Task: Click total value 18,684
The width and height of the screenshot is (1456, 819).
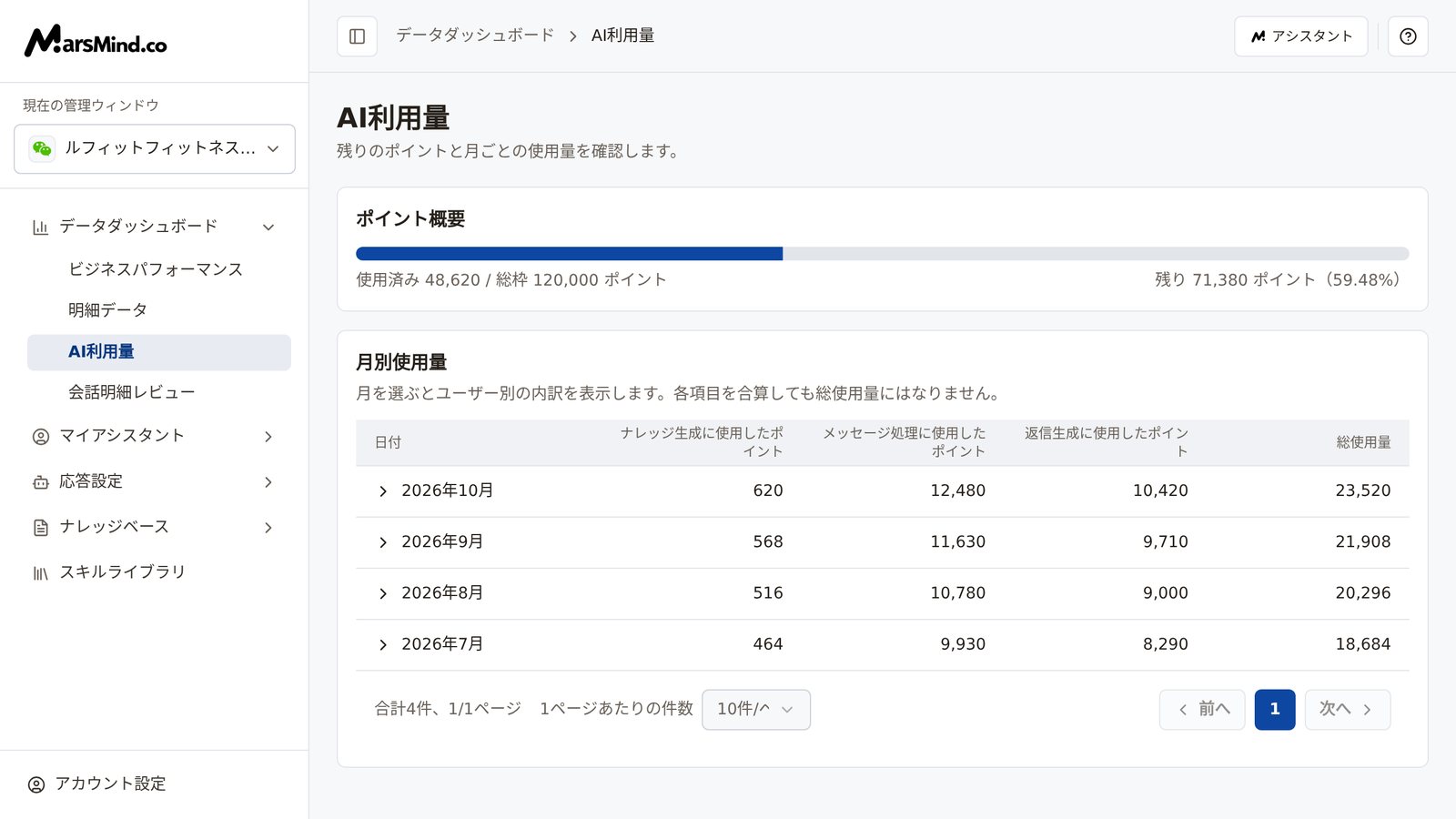Action: [x=1363, y=643]
